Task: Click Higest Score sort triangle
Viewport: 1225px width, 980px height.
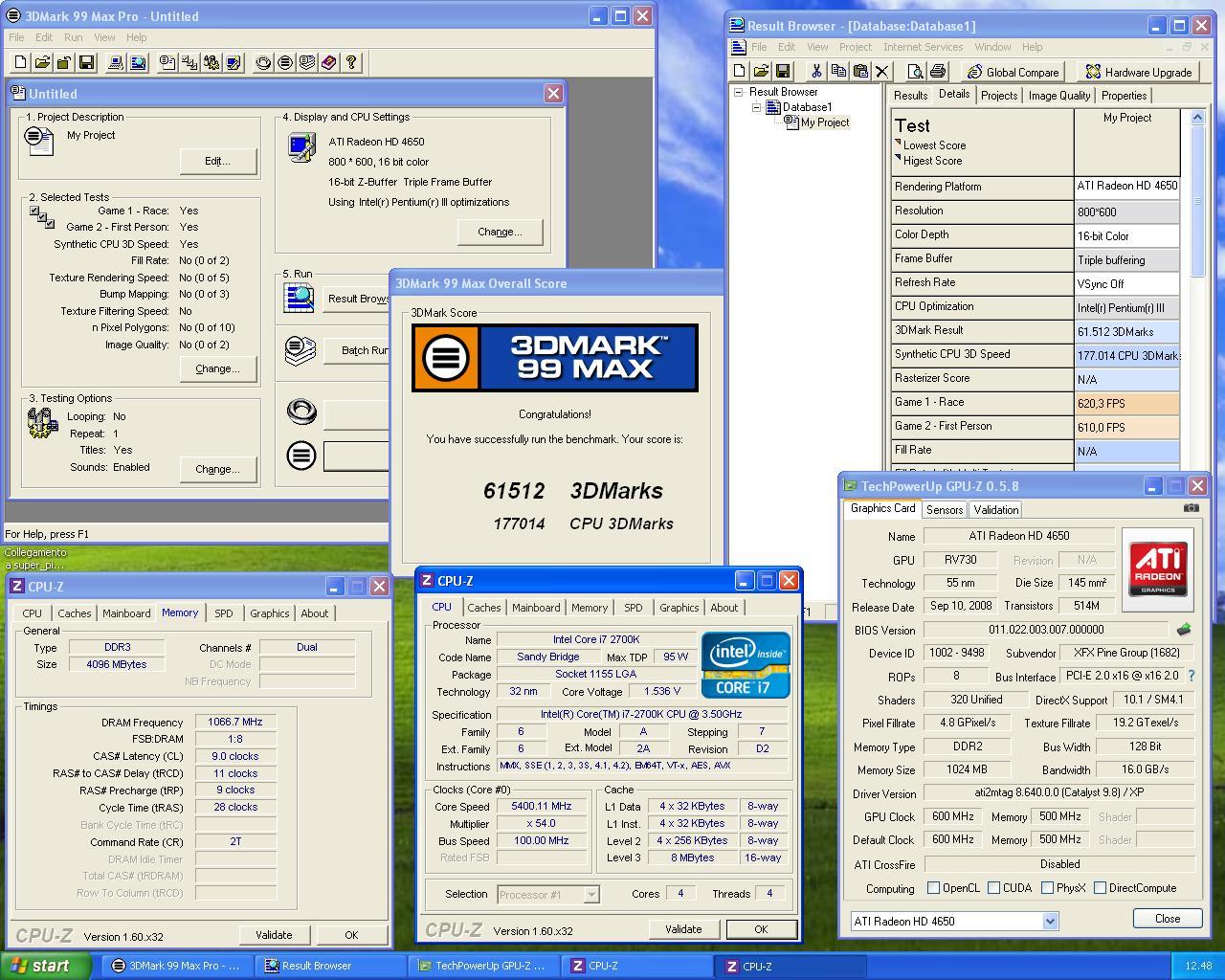Action: 898,158
